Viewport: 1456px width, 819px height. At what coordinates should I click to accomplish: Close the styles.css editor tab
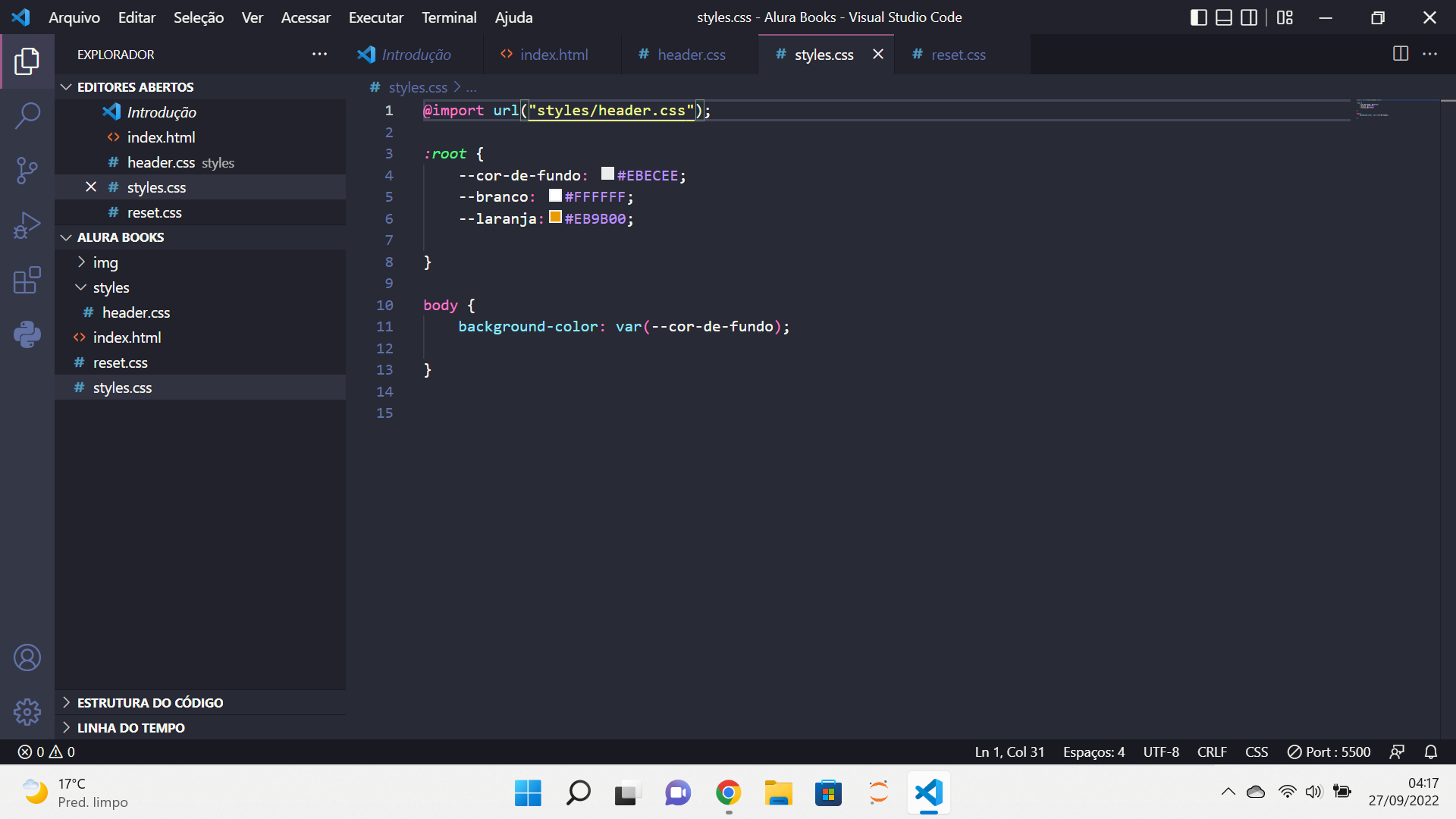[x=878, y=54]
